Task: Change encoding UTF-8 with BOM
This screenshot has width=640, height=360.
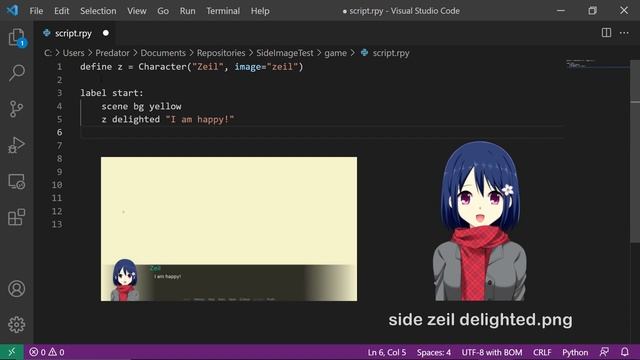Action: click(492, 352)
